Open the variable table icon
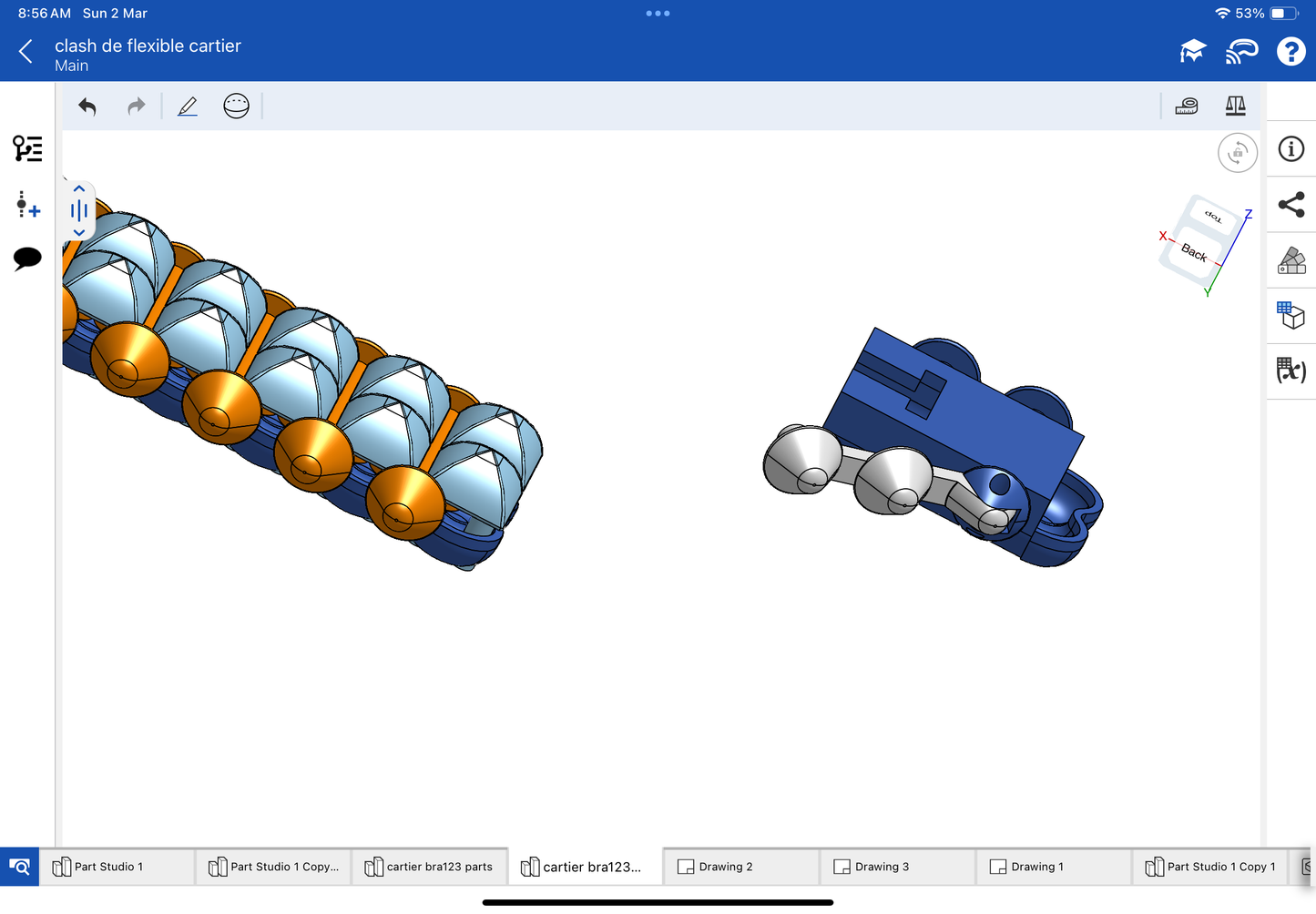1316x914 pixels. (x=1290, y=371)
